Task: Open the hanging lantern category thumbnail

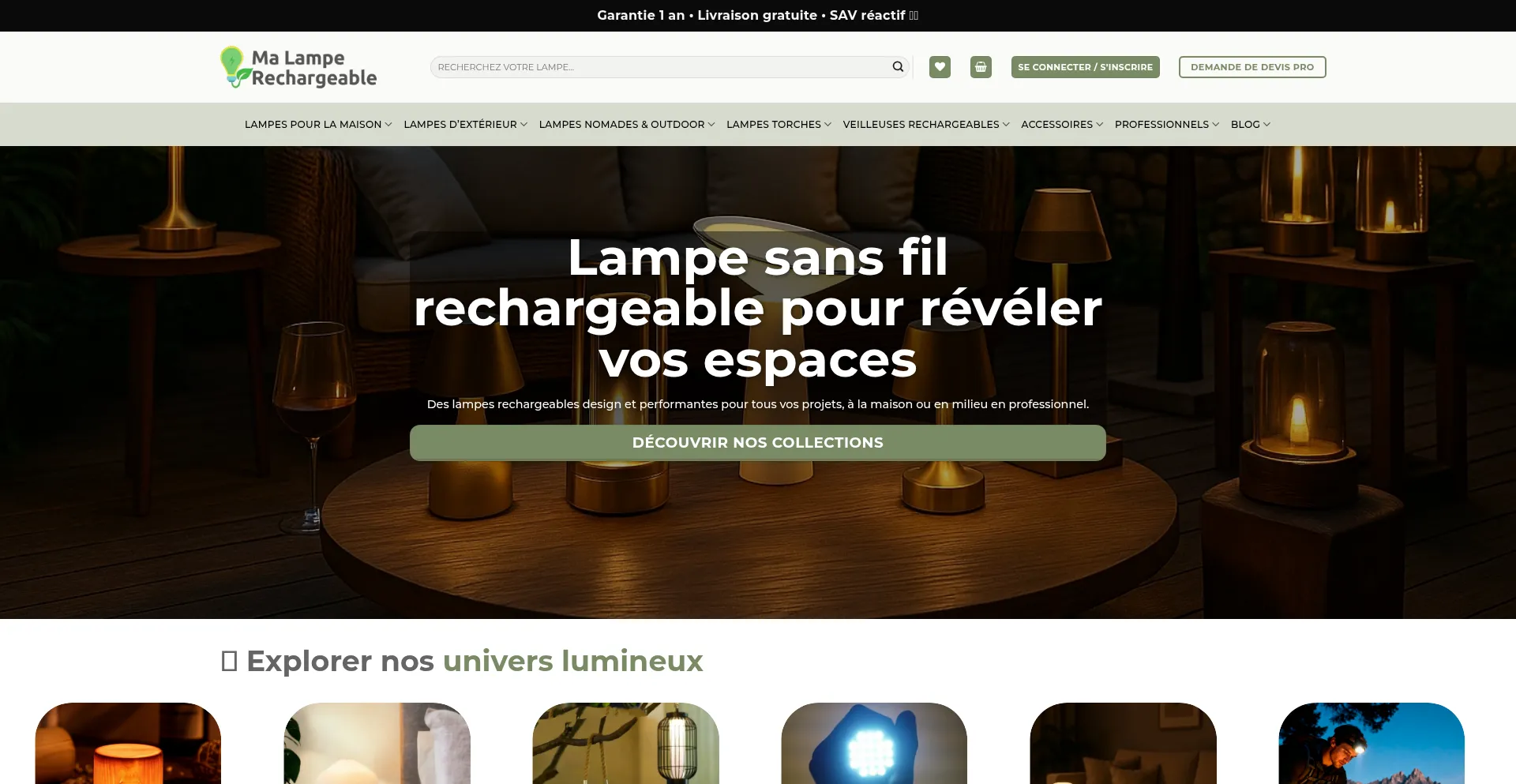Action: 625,743
